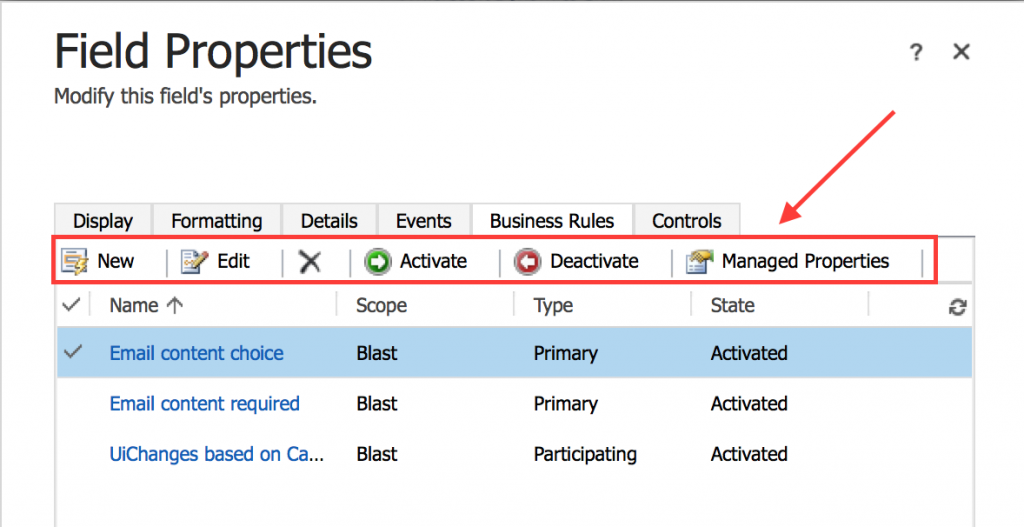Refresh the rules list grid
This screenshot has height=527, width=1024.
957,307
